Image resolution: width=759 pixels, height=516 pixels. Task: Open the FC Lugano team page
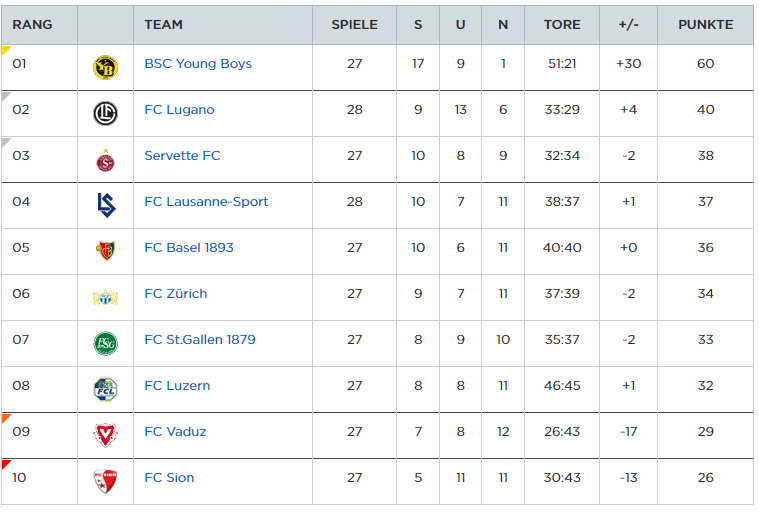pos(179,109)
